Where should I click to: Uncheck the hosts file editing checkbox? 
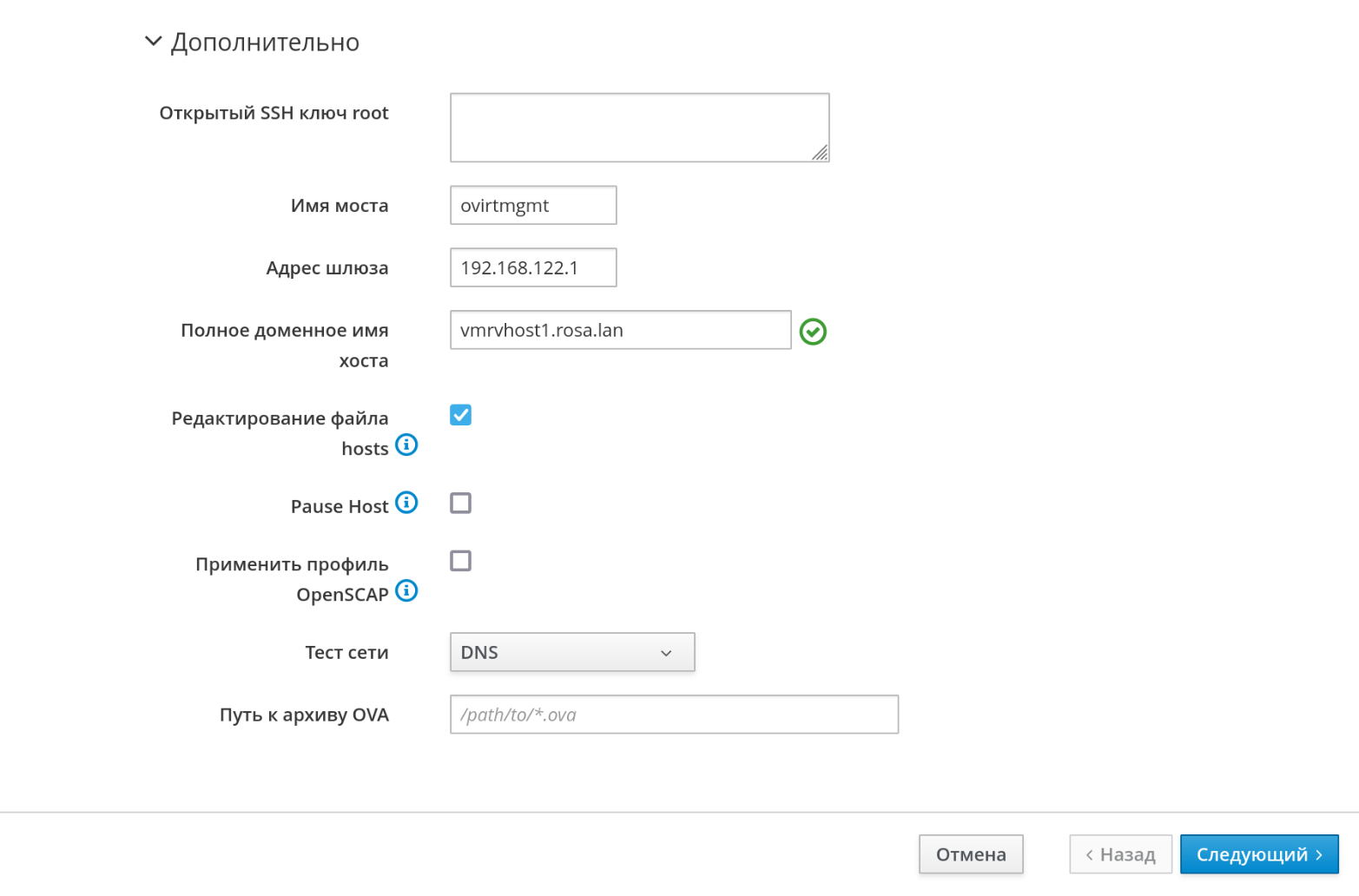coord(460,415)
